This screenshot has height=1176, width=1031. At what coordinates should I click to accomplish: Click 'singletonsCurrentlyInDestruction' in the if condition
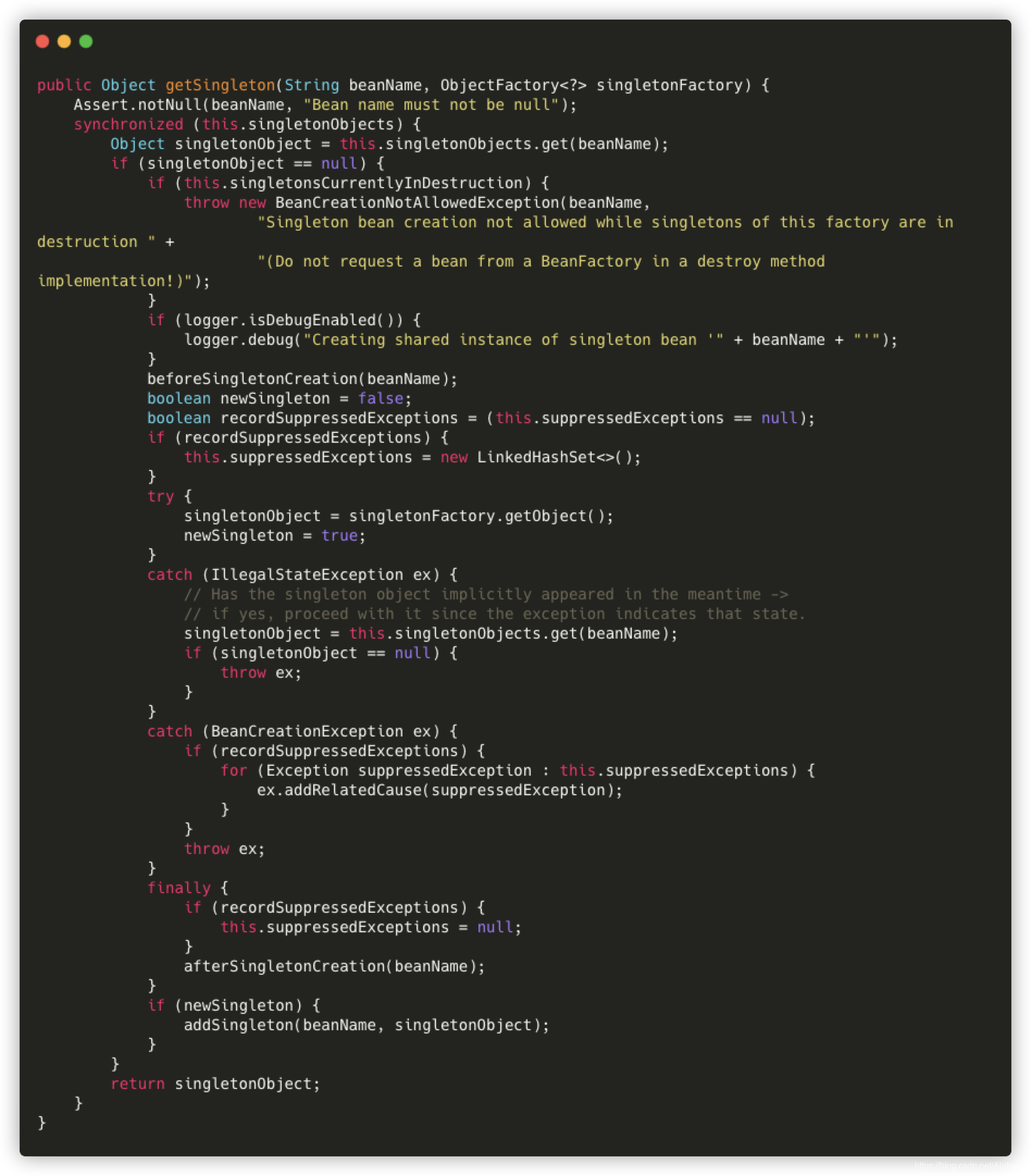(x=376, y=183)
